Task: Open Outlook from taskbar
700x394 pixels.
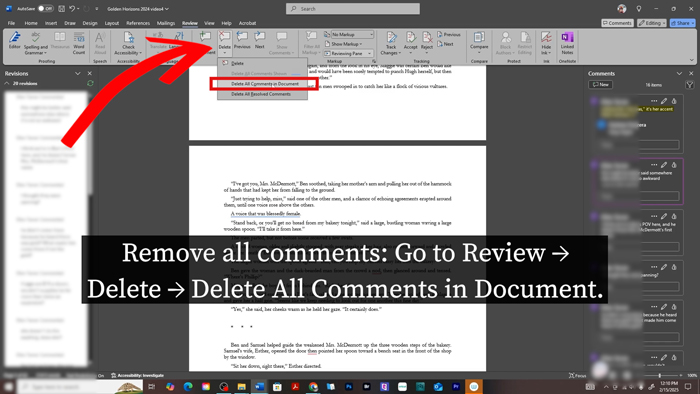Action: pos(438,386)
